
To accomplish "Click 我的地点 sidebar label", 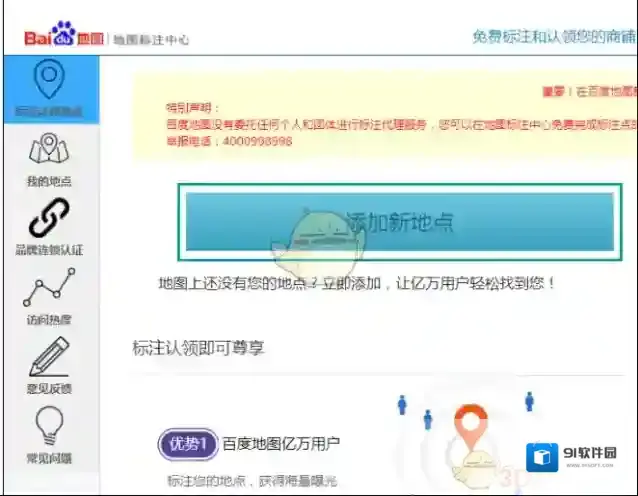I will click(x=49, y=181).
